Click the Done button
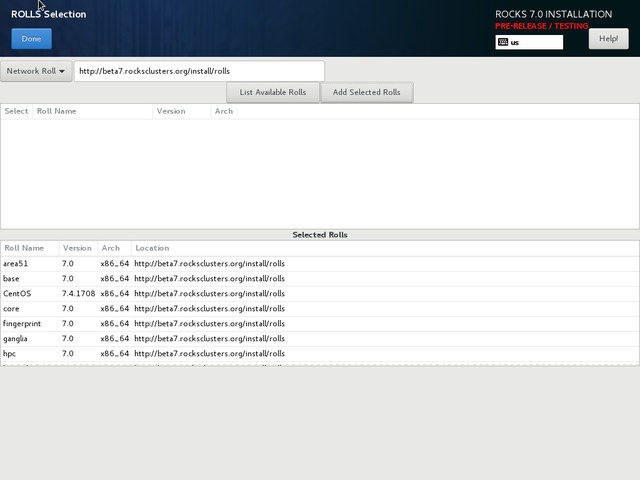 coord(31,39)
